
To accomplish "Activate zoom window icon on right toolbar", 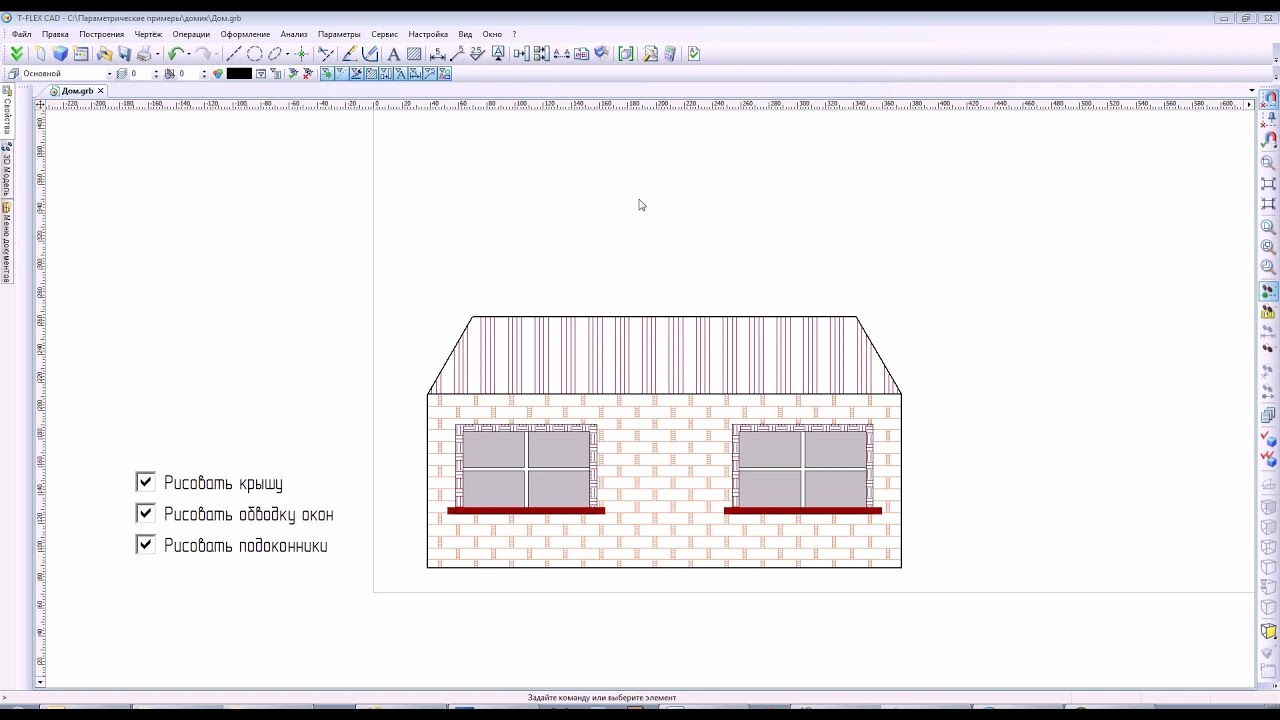I will [1268, 162].
